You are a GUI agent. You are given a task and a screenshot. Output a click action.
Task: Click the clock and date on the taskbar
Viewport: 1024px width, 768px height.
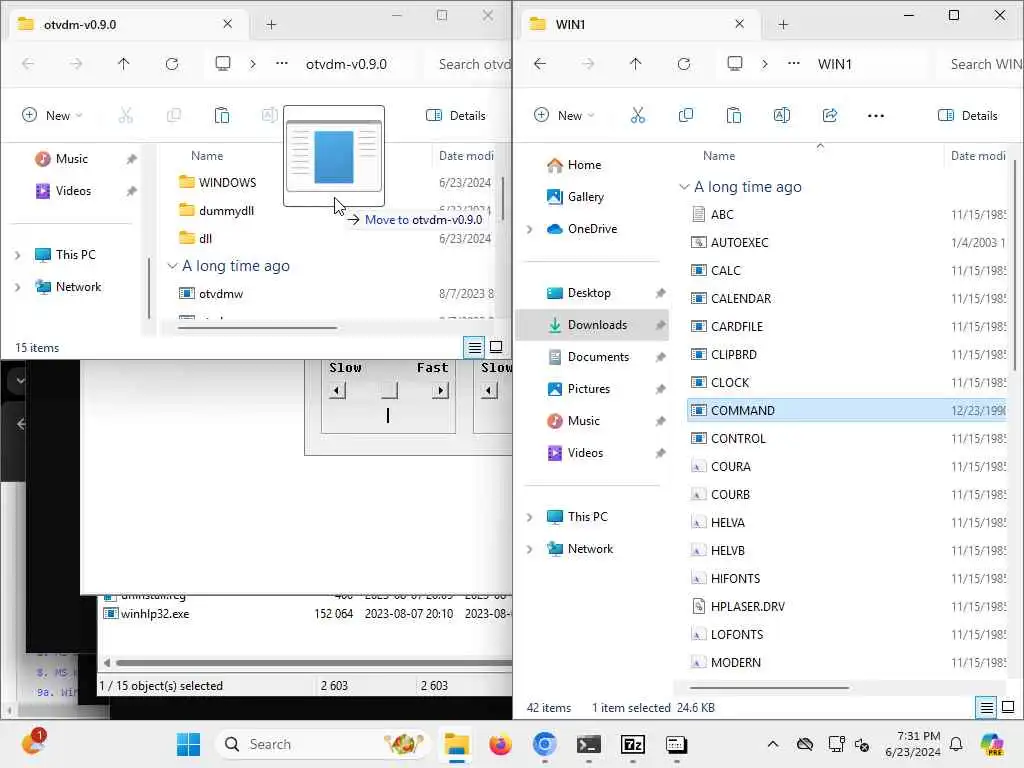click(x=912, y=744)
